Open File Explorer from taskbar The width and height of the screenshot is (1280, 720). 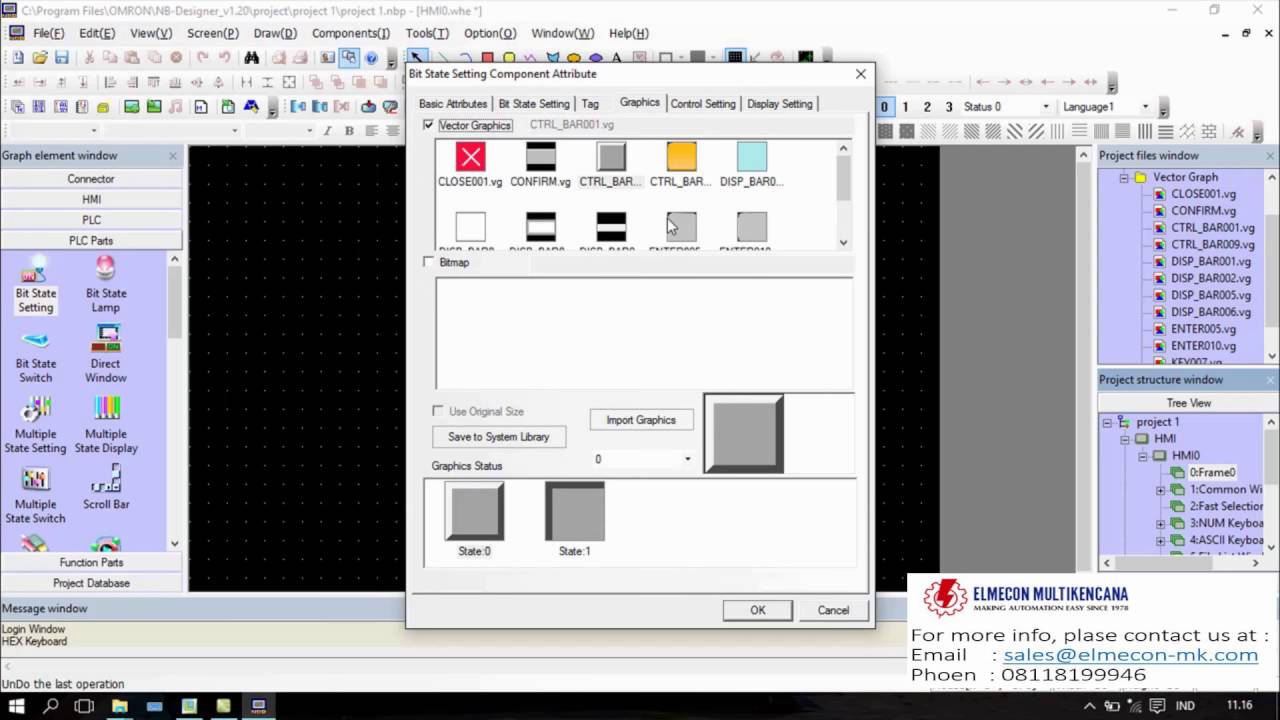(120, 706)
